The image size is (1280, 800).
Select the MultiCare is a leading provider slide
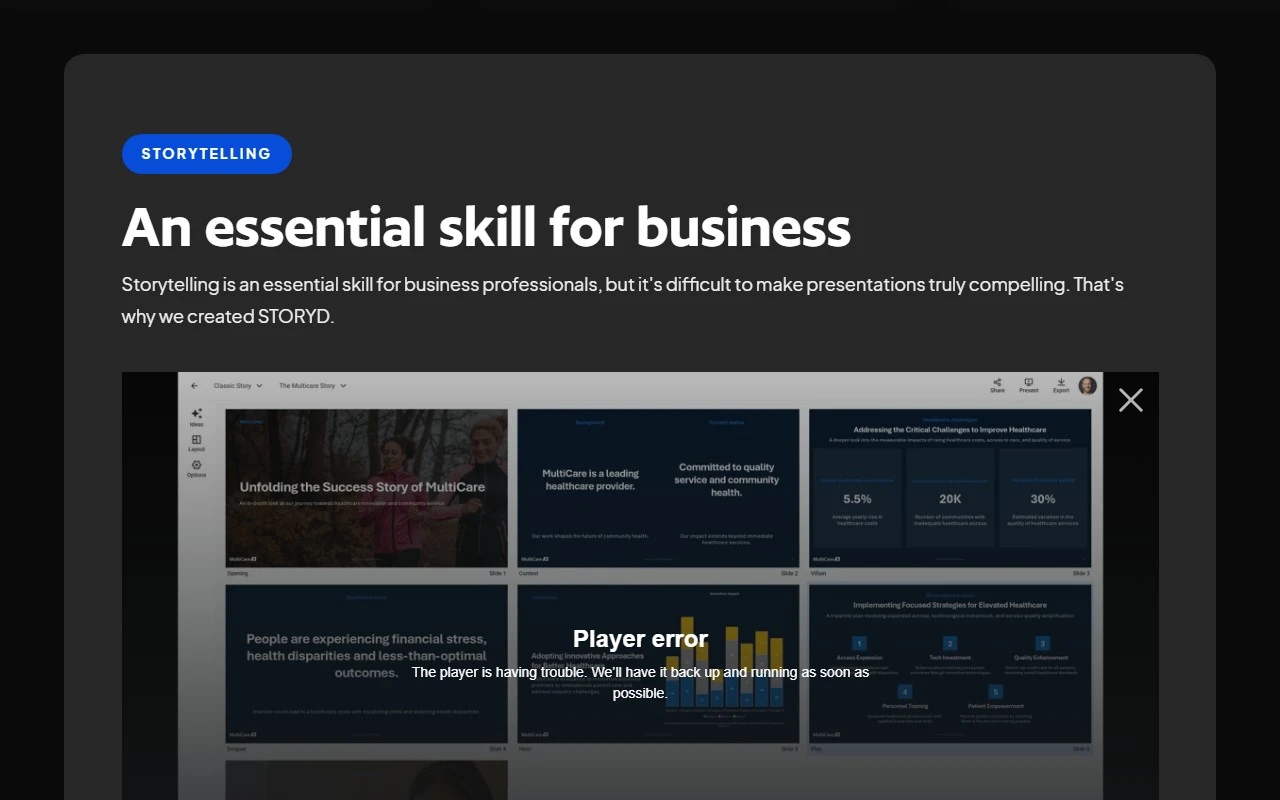pos(659,488)
